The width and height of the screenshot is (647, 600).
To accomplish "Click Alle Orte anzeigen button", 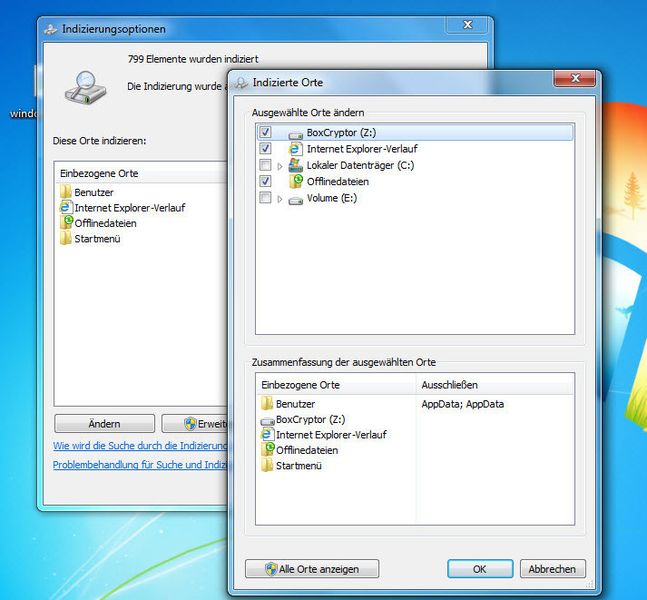I will coord(312,569).
